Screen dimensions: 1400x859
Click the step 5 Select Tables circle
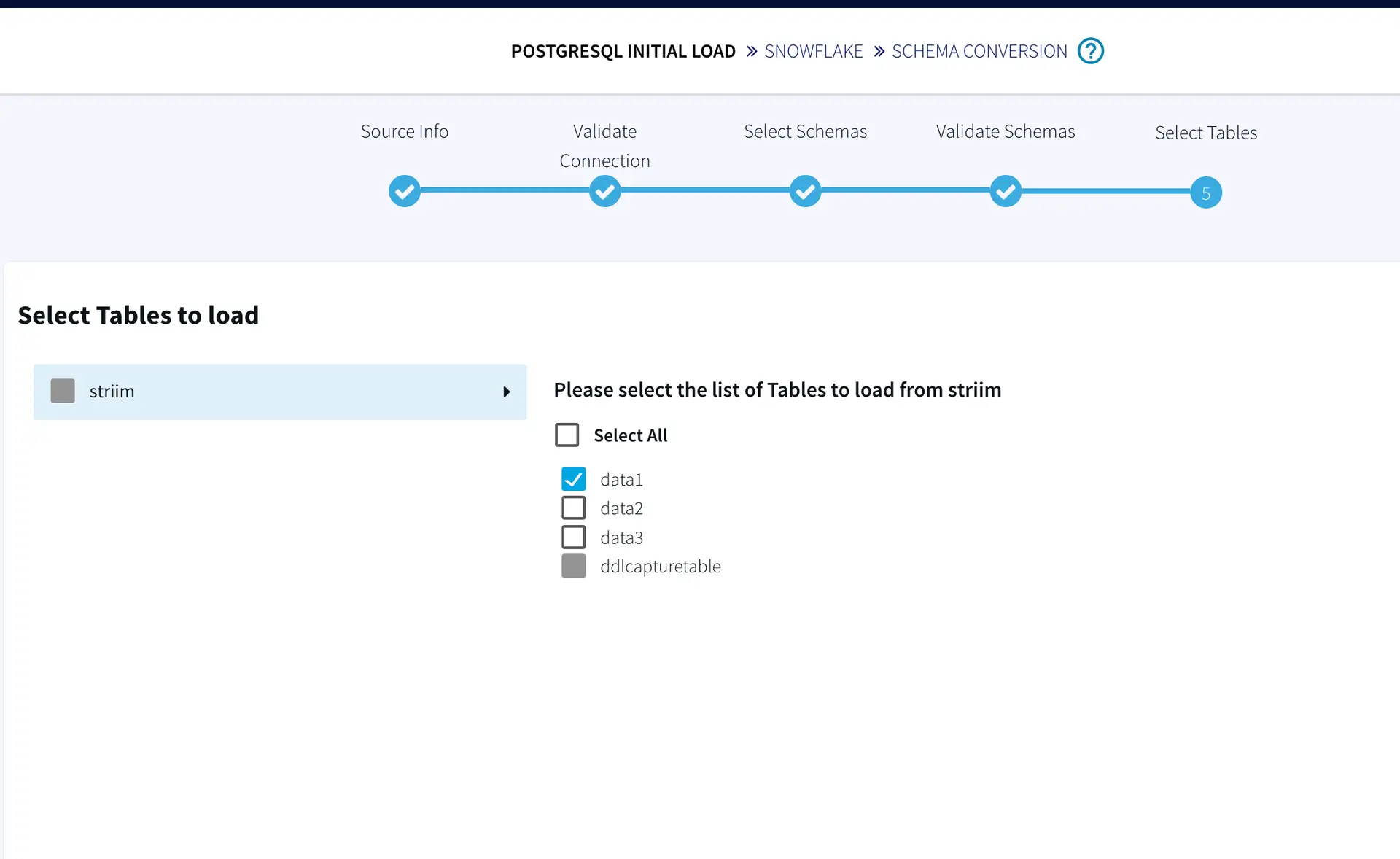point(1205,193)
